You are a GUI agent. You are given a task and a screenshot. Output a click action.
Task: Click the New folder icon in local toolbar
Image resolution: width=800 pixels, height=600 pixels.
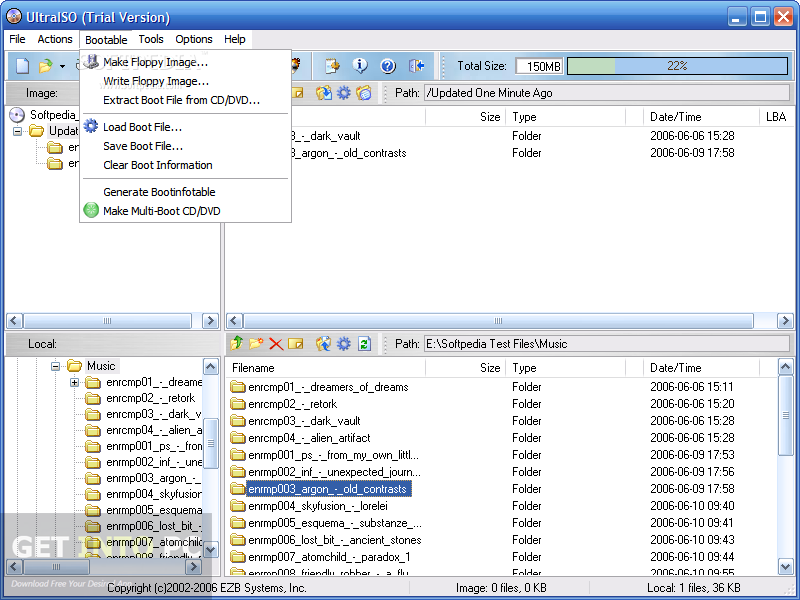click(x=256, y=343)
